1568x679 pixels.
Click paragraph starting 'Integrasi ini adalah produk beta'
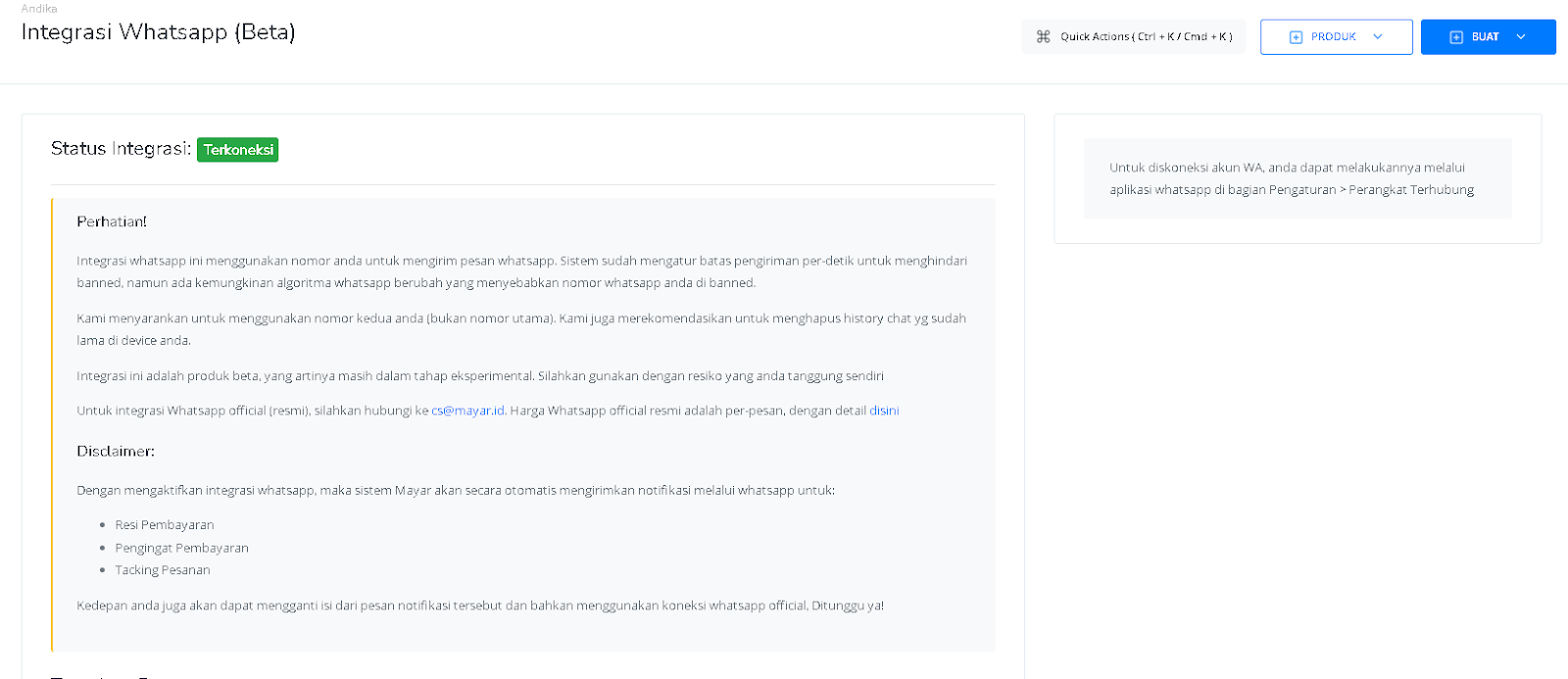coord(480,376)
